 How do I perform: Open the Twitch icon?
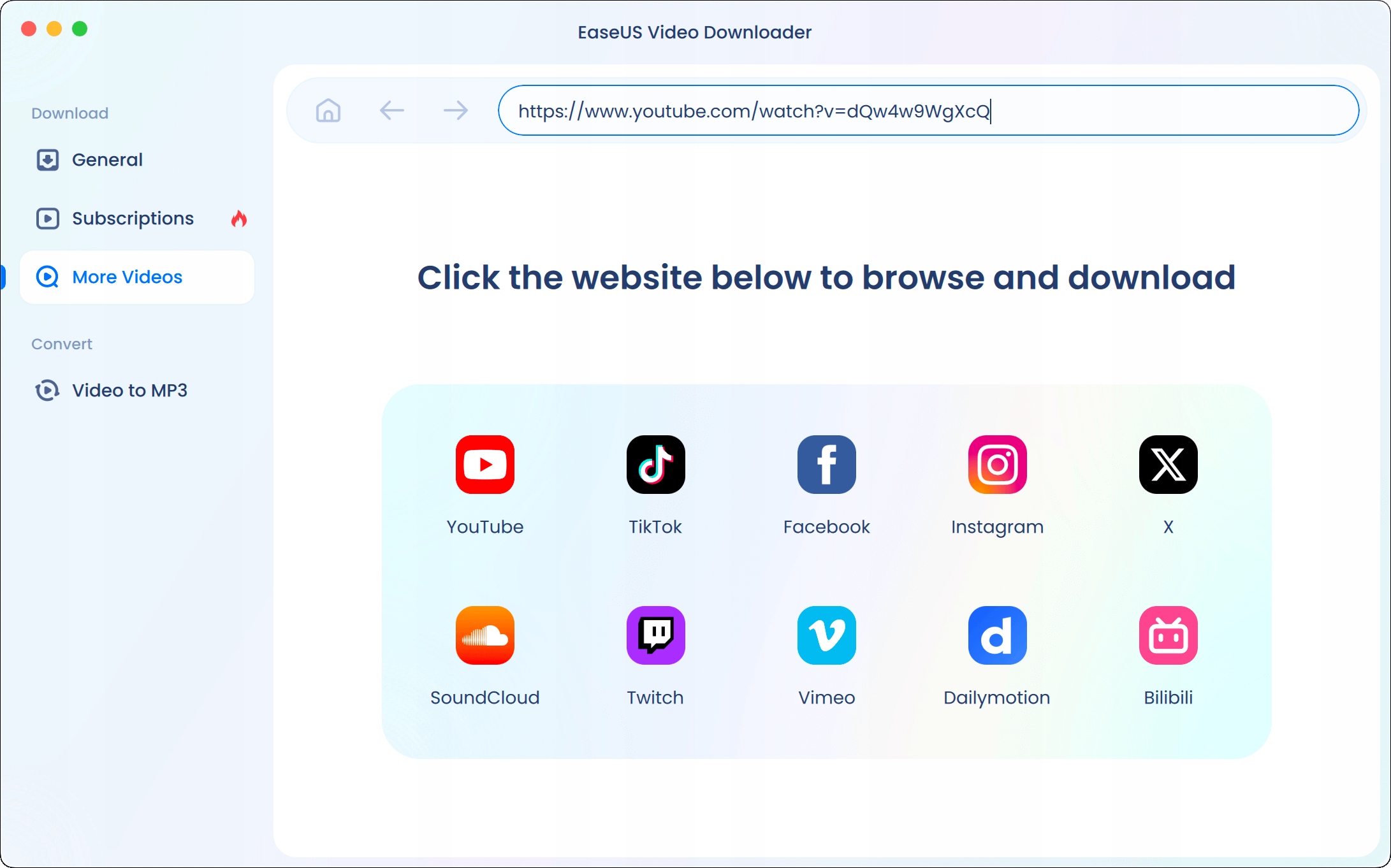click(655, 635)
